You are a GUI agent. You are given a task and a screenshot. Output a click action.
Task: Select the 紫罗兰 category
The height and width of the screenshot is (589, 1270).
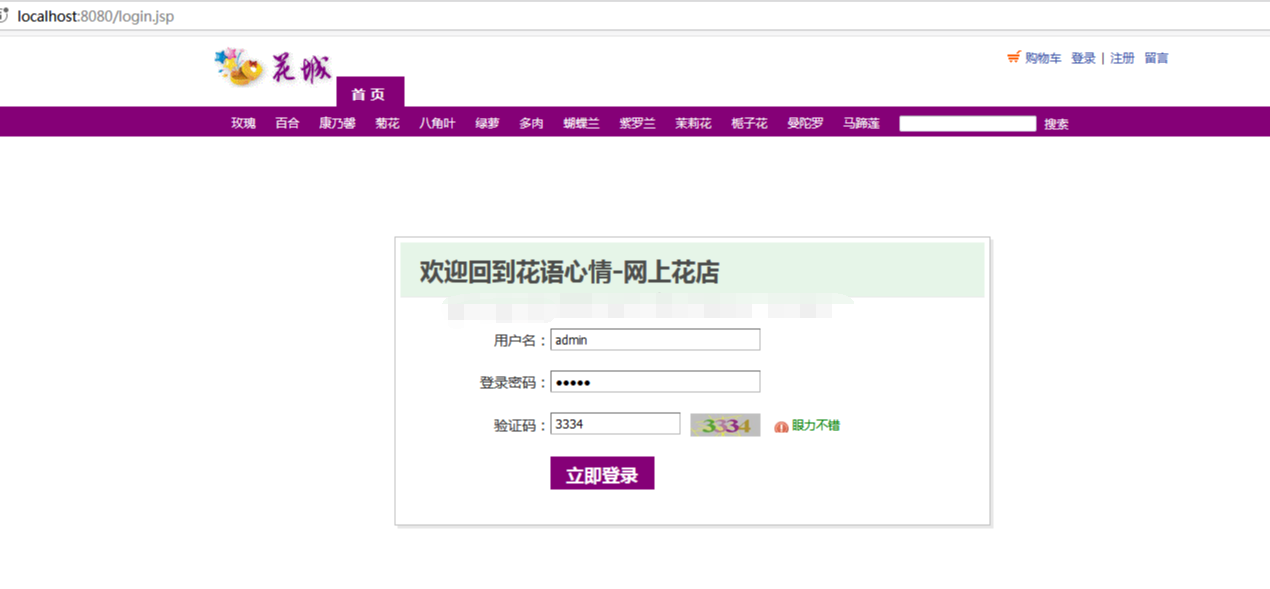click(x=637, y=124)
